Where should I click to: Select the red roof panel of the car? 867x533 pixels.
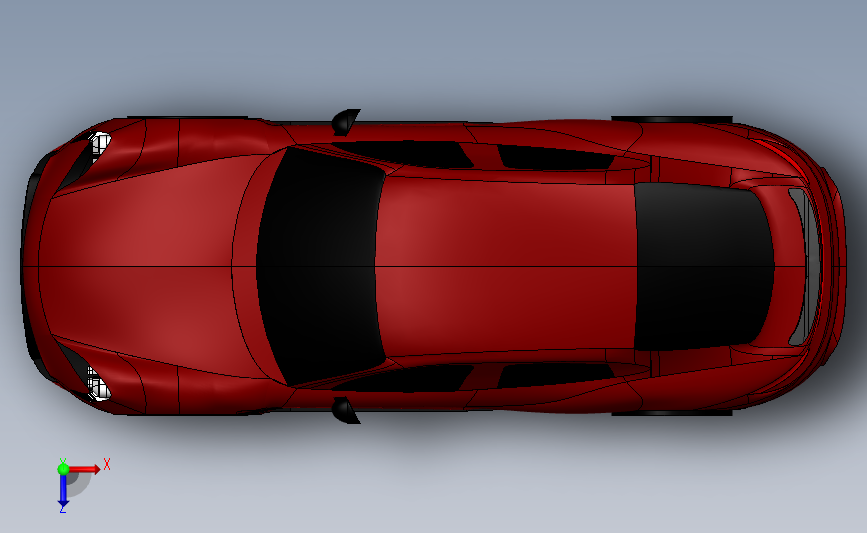pyautogui.click(x=506, y=266)
